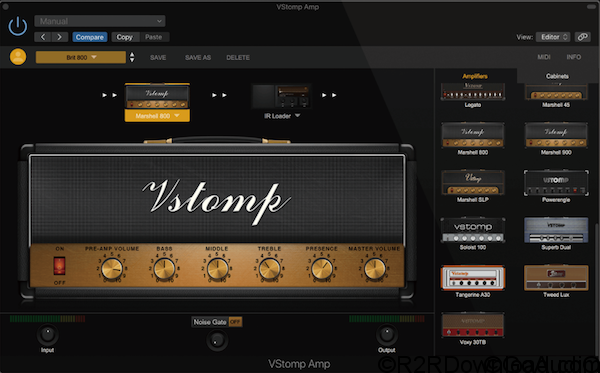
Task: Choose the Marshall 45 amplifier
Action: (556, 96)
